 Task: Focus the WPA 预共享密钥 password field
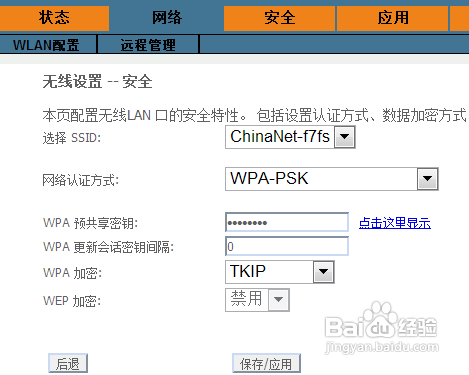[287, 222]
